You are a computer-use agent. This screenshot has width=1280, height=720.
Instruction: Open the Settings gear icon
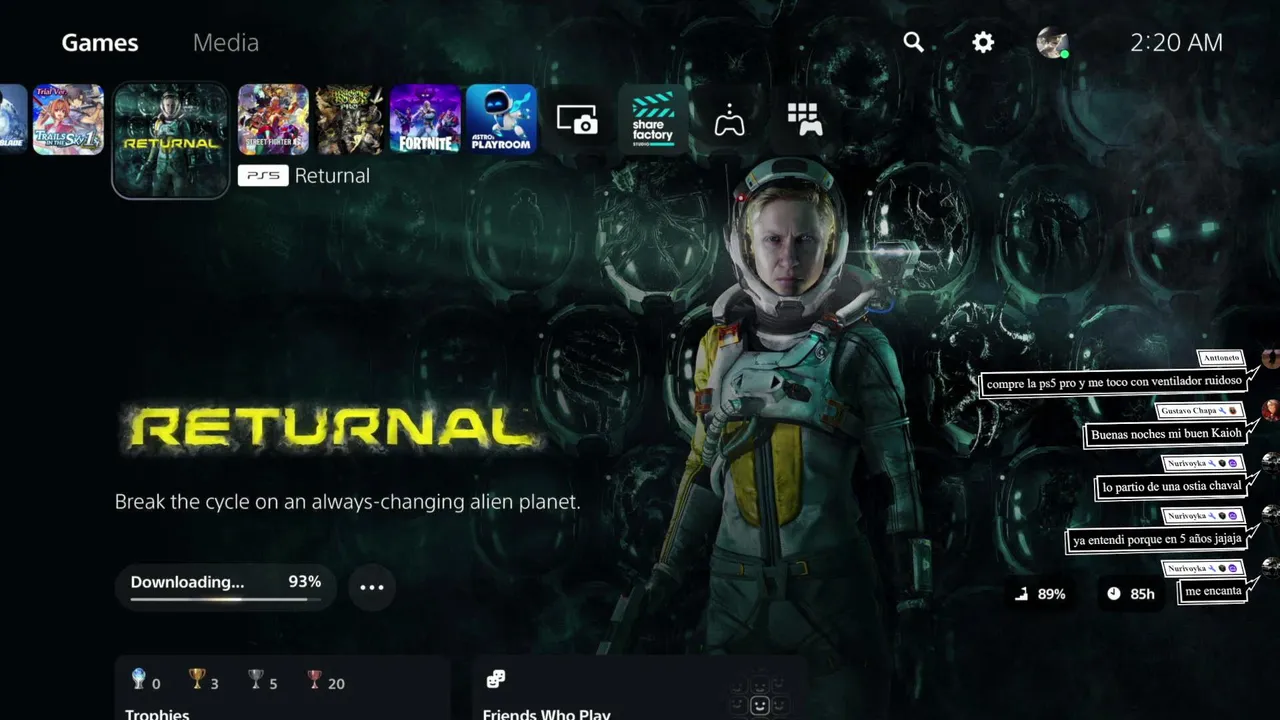click(x=984, y=42)
